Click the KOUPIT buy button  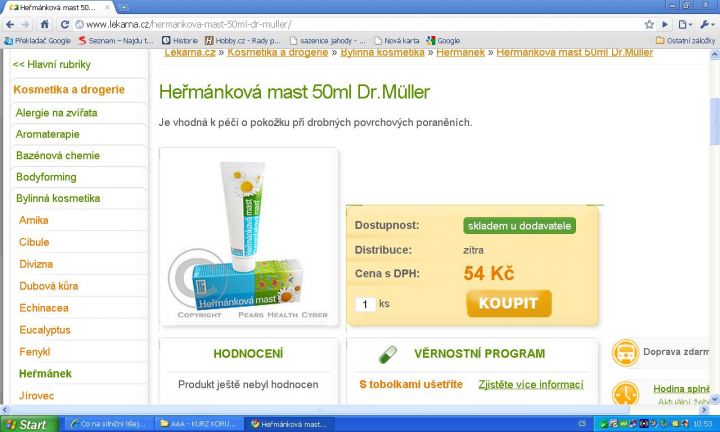[509, 303]
